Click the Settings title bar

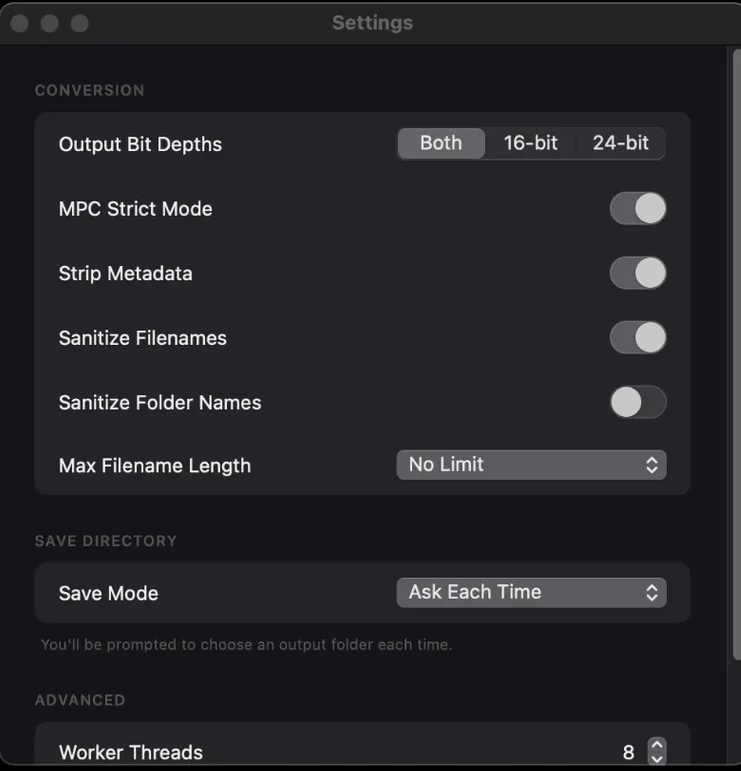[372, 23]
